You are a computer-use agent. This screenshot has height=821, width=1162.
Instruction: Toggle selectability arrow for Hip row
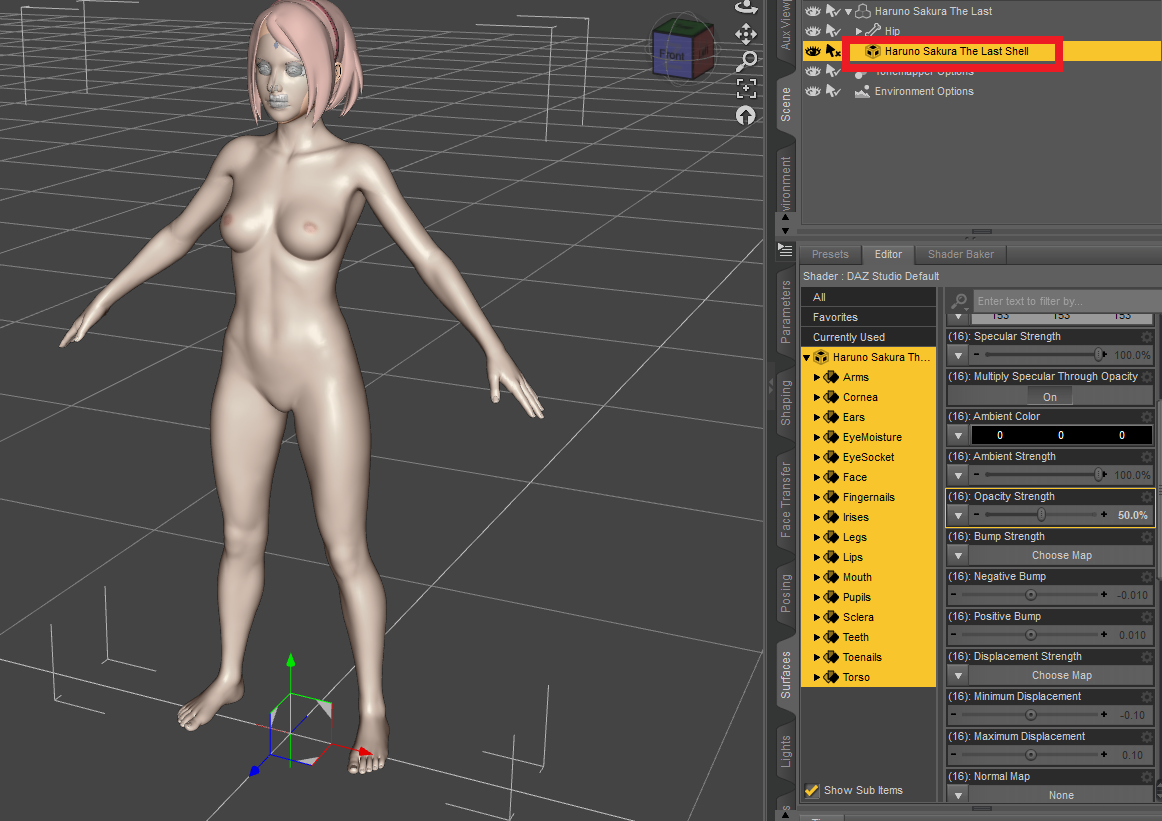click(x=833, y=31)
